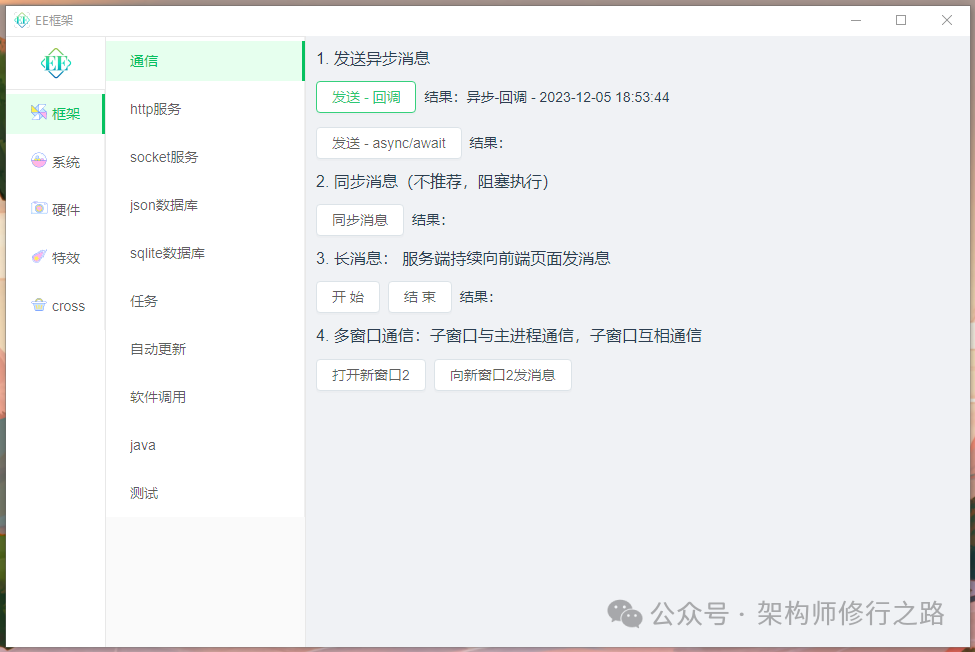Click the 特效 rocket icon
Viewport: 975px width, 652px height.
point(39,257)
